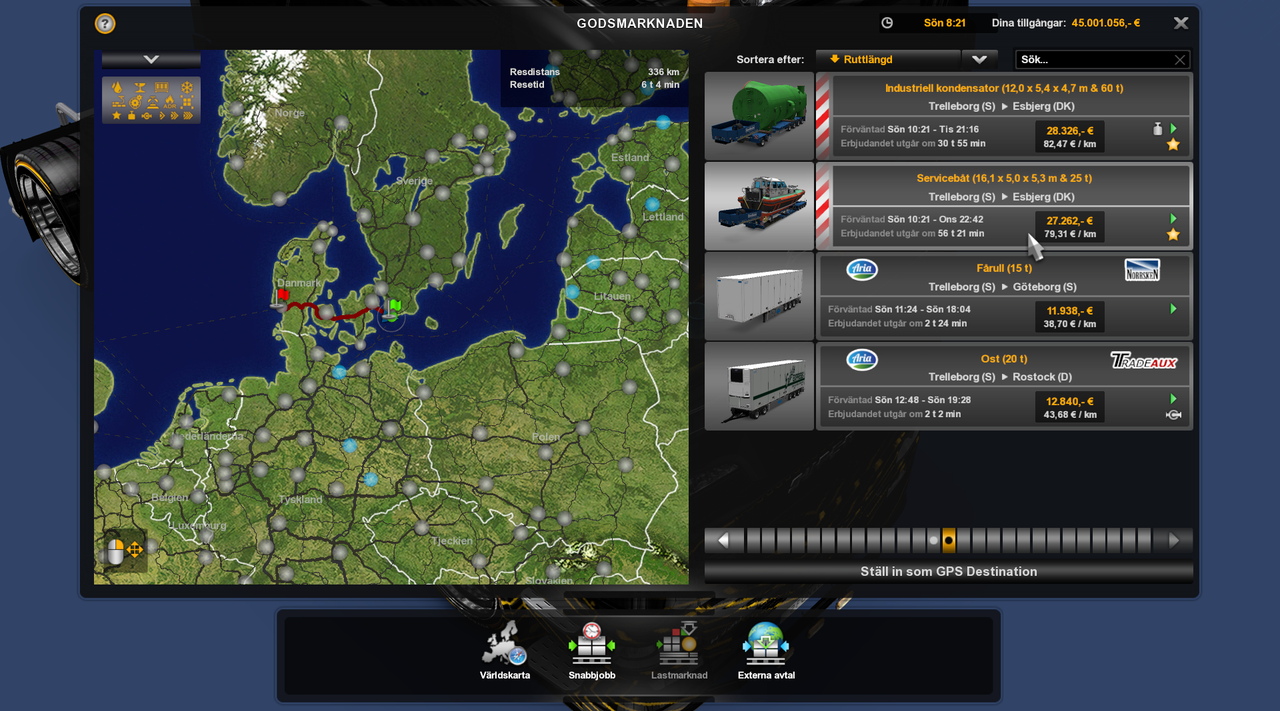Select the Servicebåt cargo thumbnail
1280x711 pixels.
pyautogui.click(x=759, y=206)
